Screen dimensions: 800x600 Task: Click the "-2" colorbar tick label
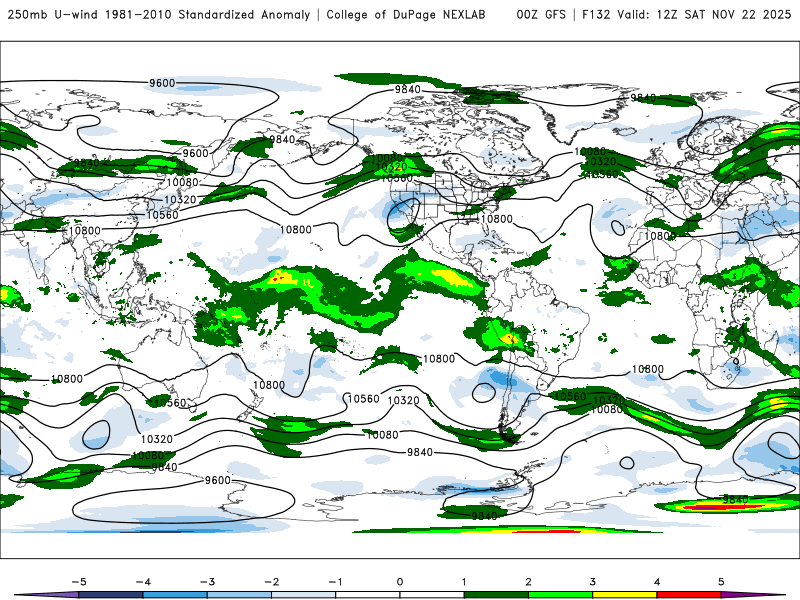click(x=271, y=582)
